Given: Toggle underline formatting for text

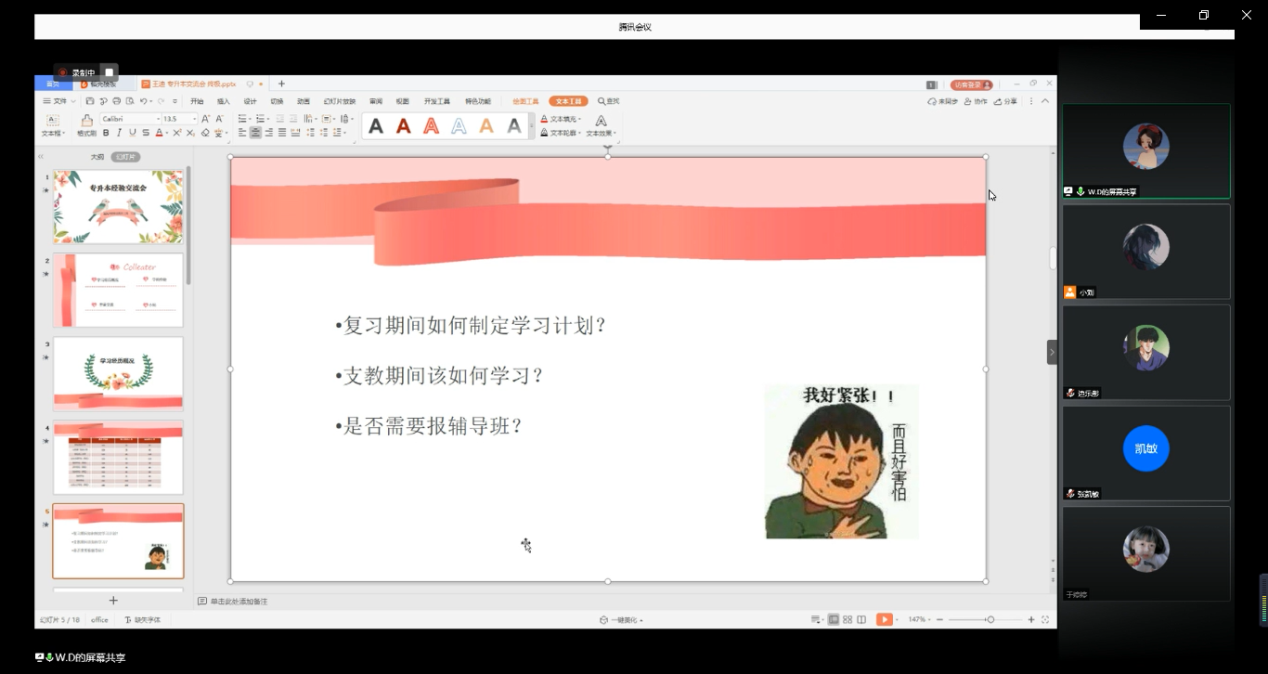Looking at the screenshot, I should click(132, 132).
